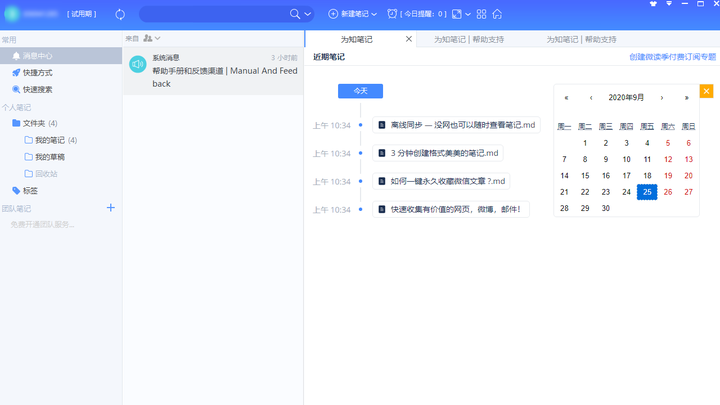Screen dimensions: 720x405
Task: Open the 帮助手册和反馈渠道 message
Action: pos(213,71)
